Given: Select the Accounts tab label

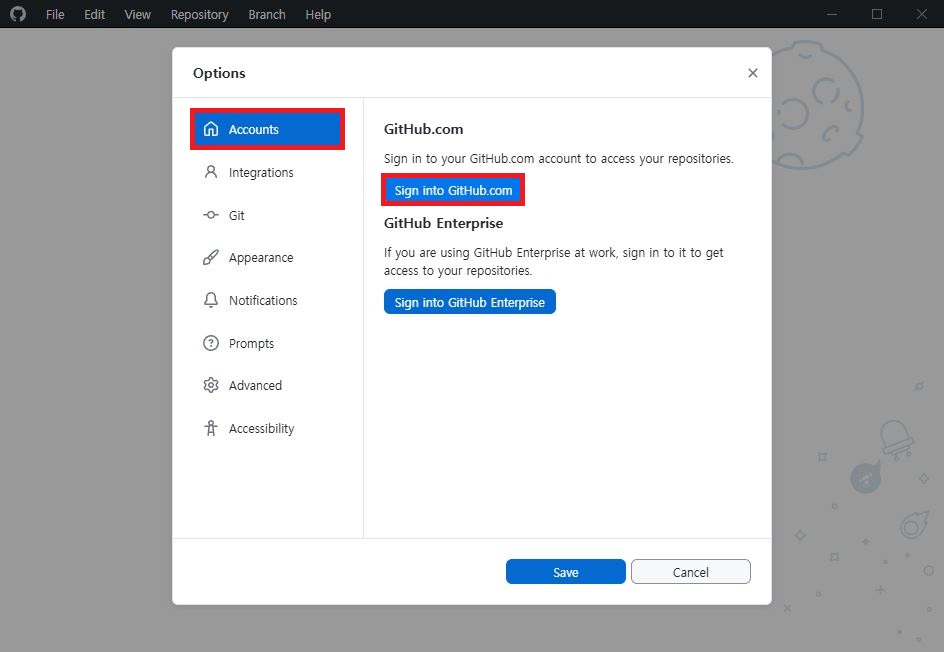Looking at the screenshot, I should tap(253, 129).
